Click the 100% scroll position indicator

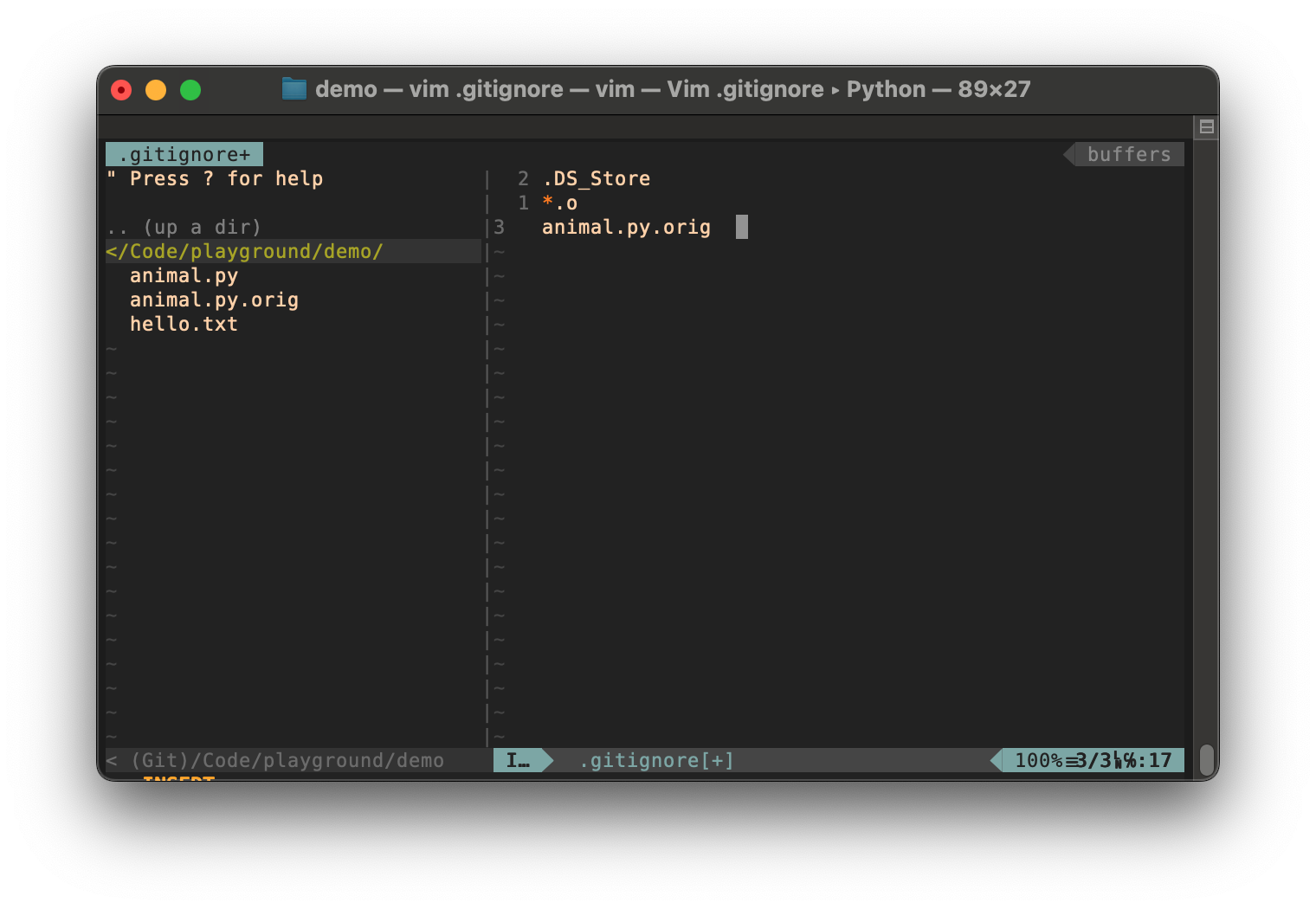[1039, 760]
